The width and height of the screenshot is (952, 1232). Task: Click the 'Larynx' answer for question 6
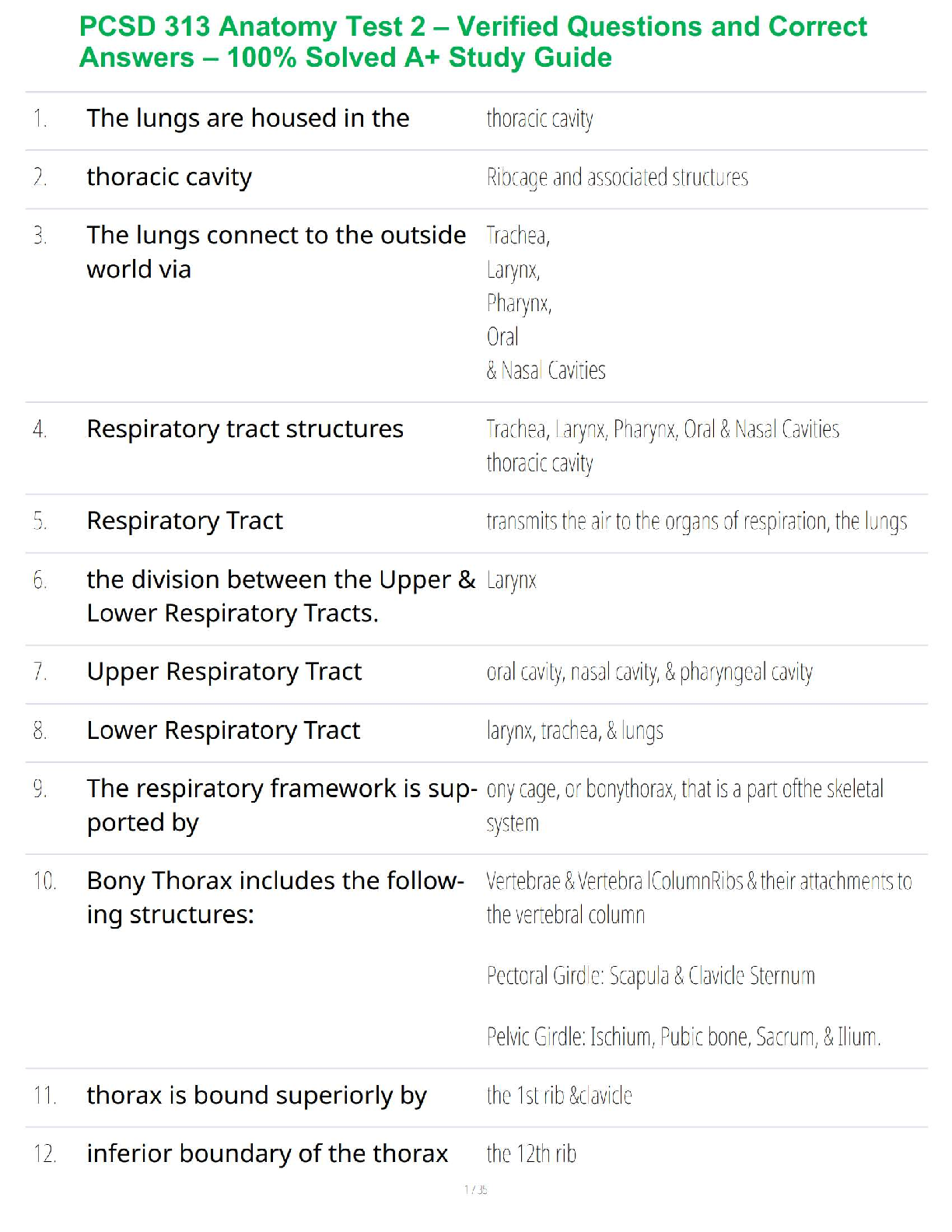(x=511, y=581)
